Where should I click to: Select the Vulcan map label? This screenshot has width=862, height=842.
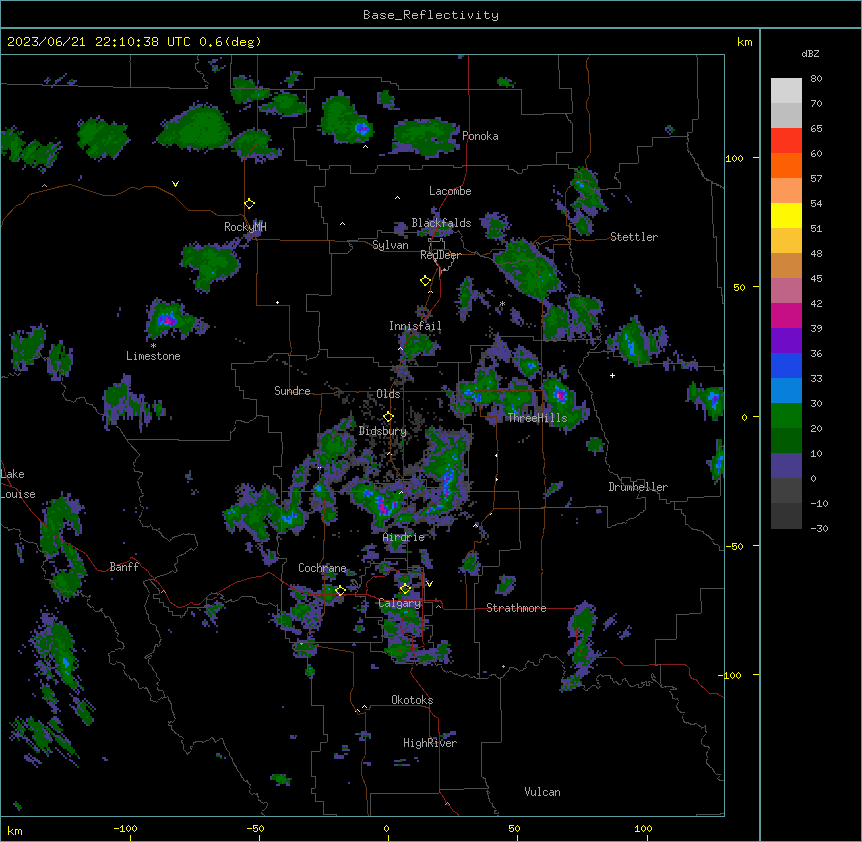pos(542,792)
